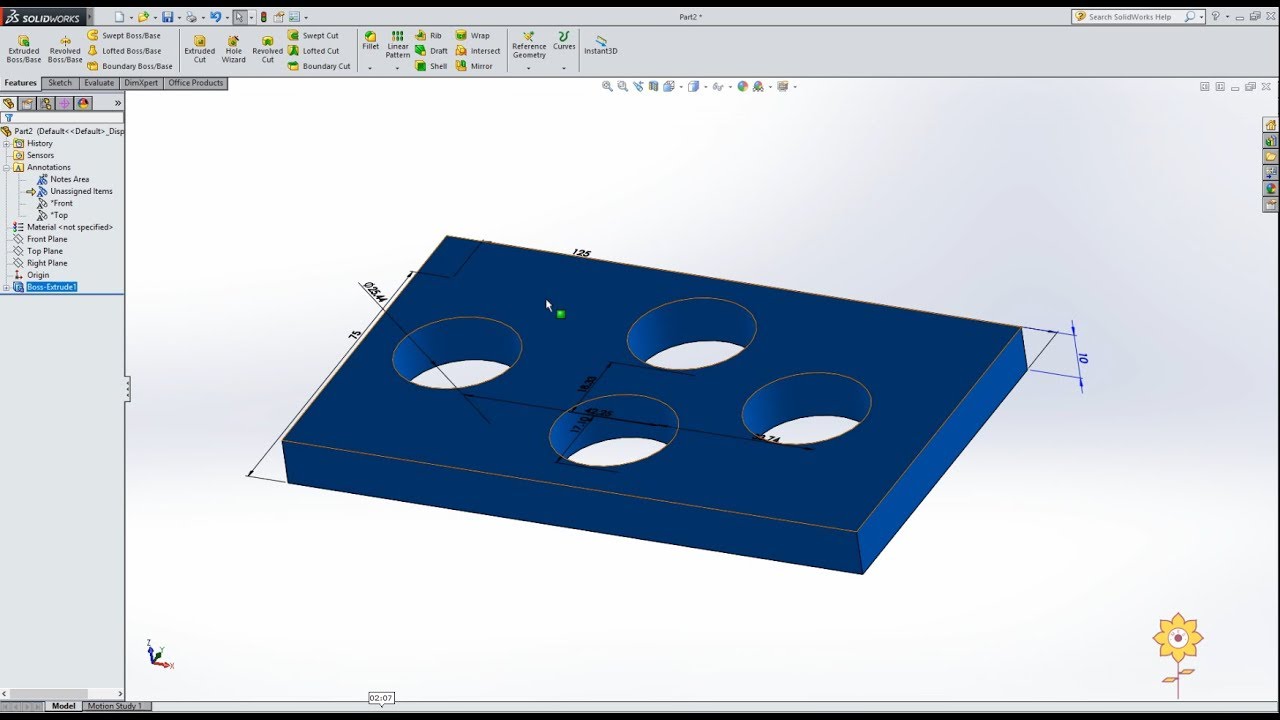Screen dimensions: 1280x720
Task: Click the Zoom to Area icon
Action: click(x=623, y=87)
